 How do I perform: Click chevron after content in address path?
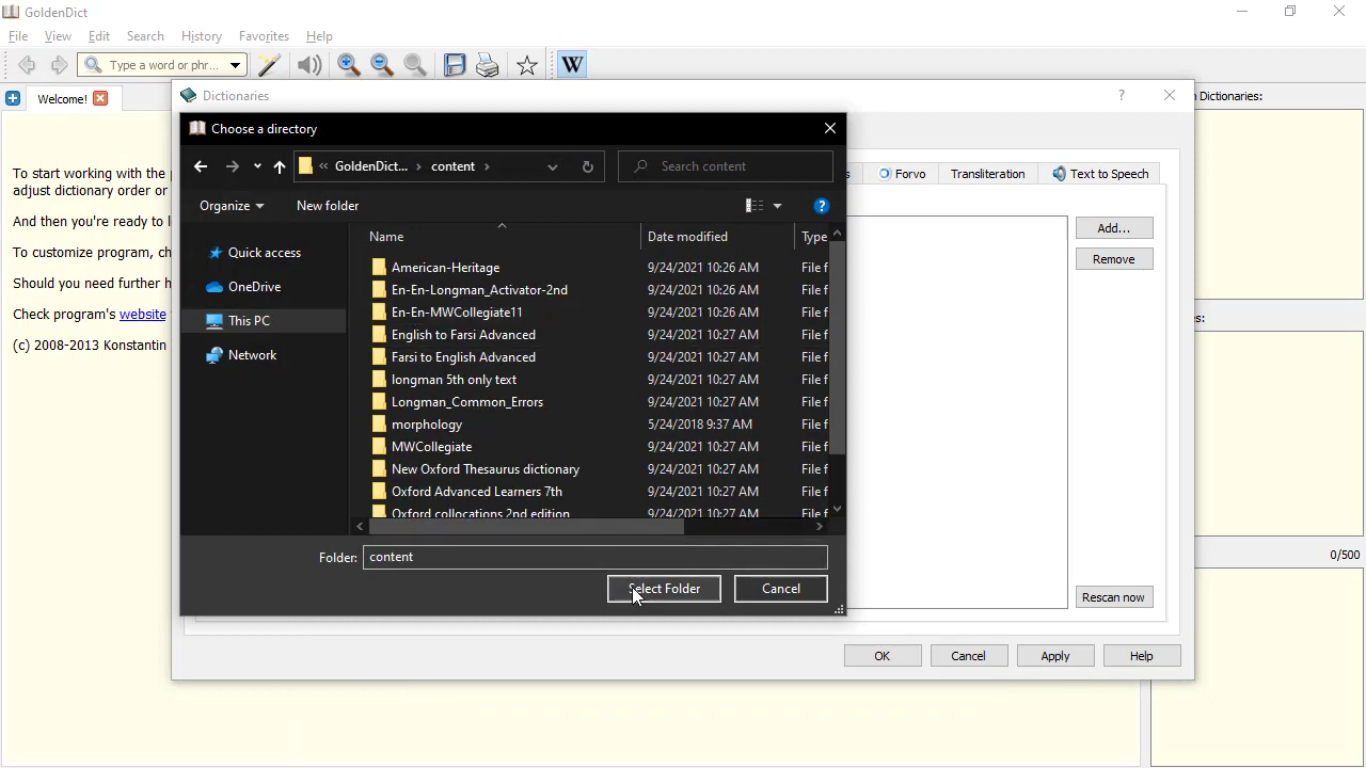pos(487,167)
